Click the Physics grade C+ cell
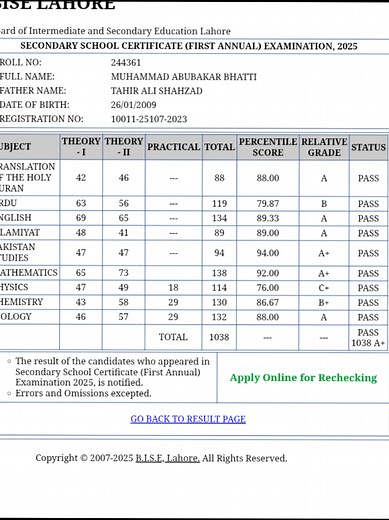The height and width of the screenshot is (520, 389). click(x=324, y=288)
